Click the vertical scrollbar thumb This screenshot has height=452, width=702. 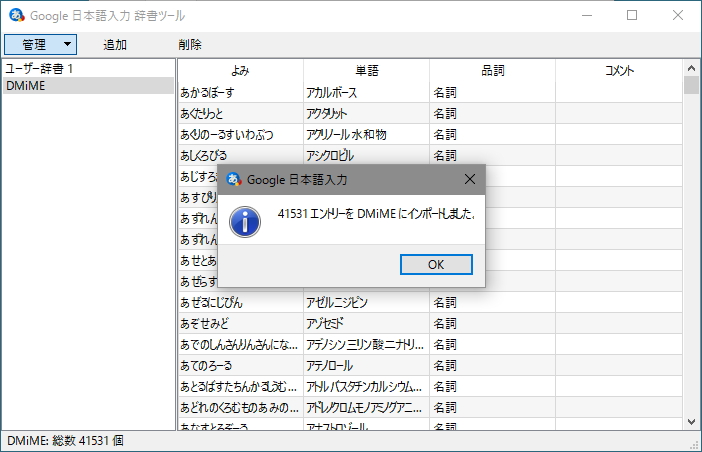point(691,85)
